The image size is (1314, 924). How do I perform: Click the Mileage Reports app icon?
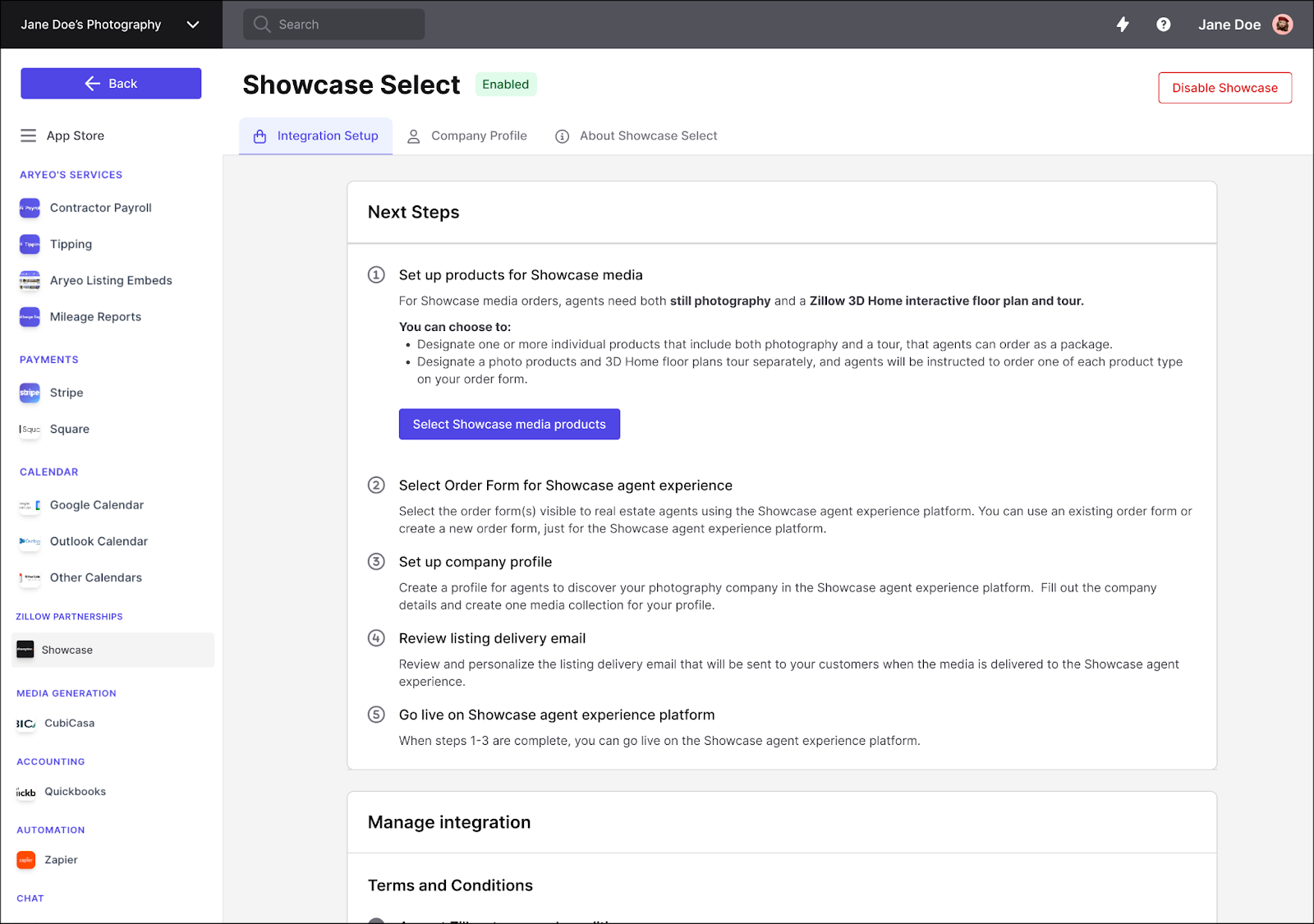click(x=30, y=316)
